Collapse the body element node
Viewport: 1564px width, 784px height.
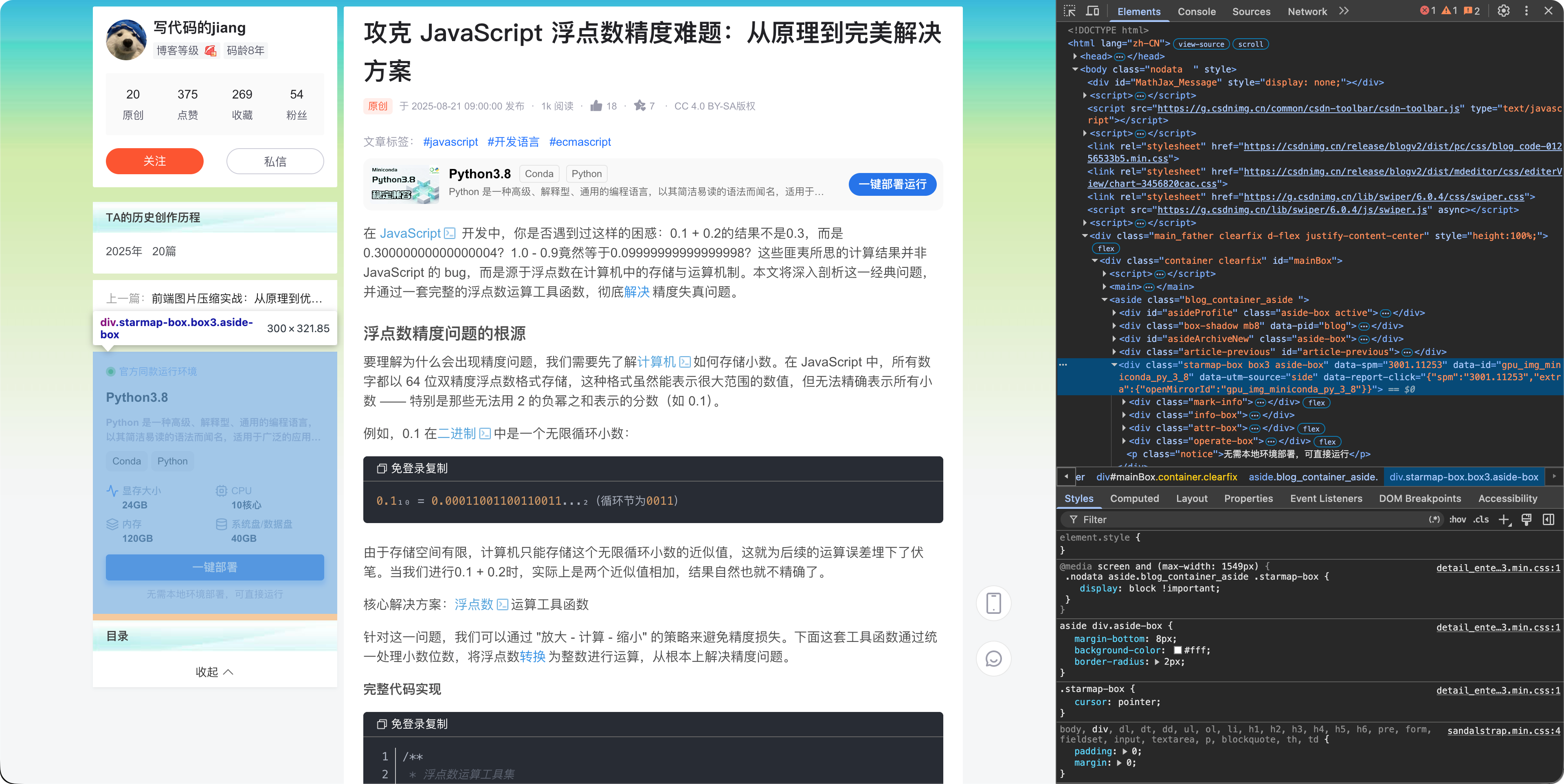tap(1075, 69)
